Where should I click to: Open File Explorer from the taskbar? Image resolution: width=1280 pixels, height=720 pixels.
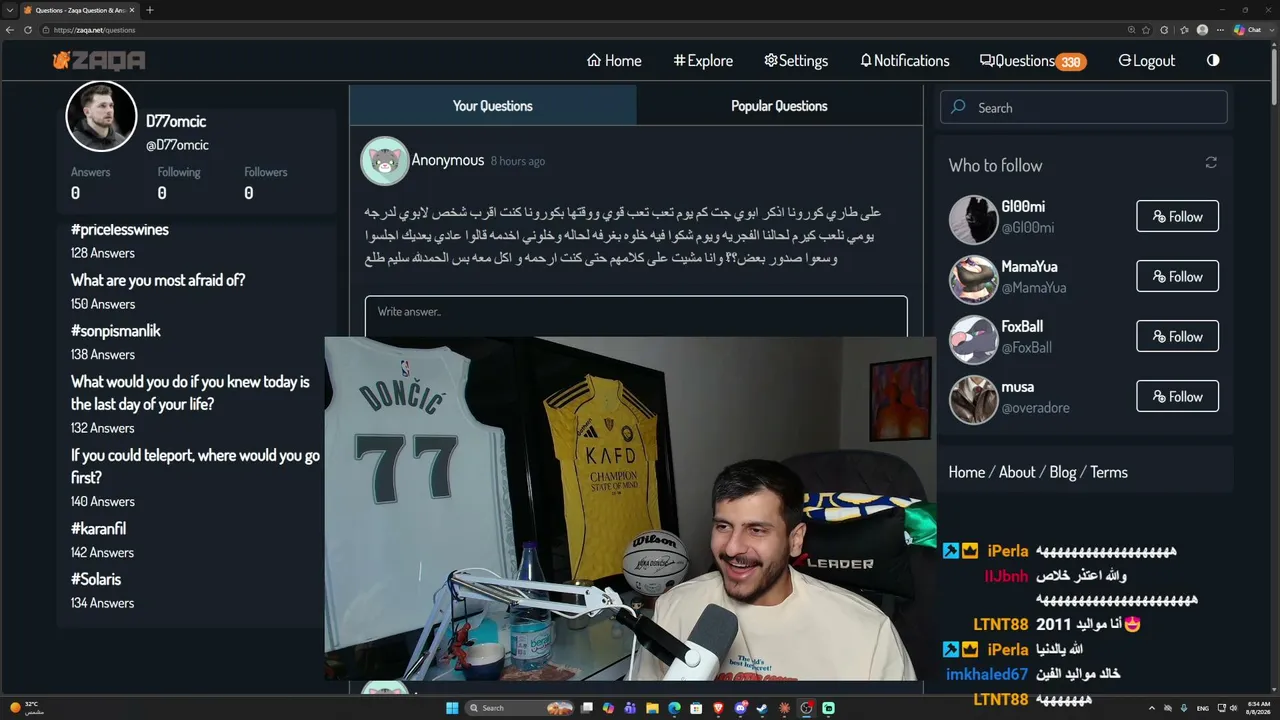pos(652,708)
